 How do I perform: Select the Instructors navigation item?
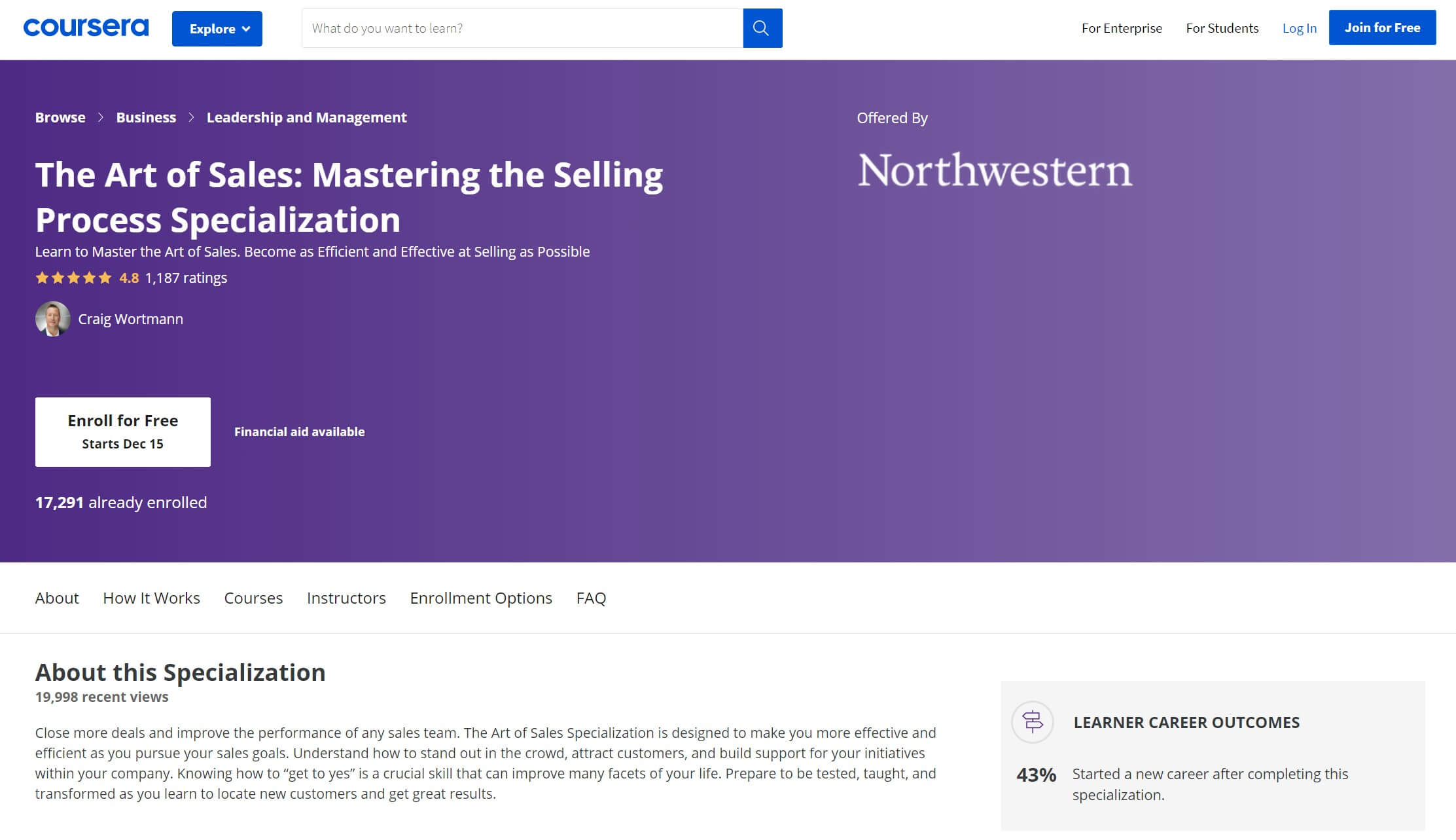pos(346,598)
